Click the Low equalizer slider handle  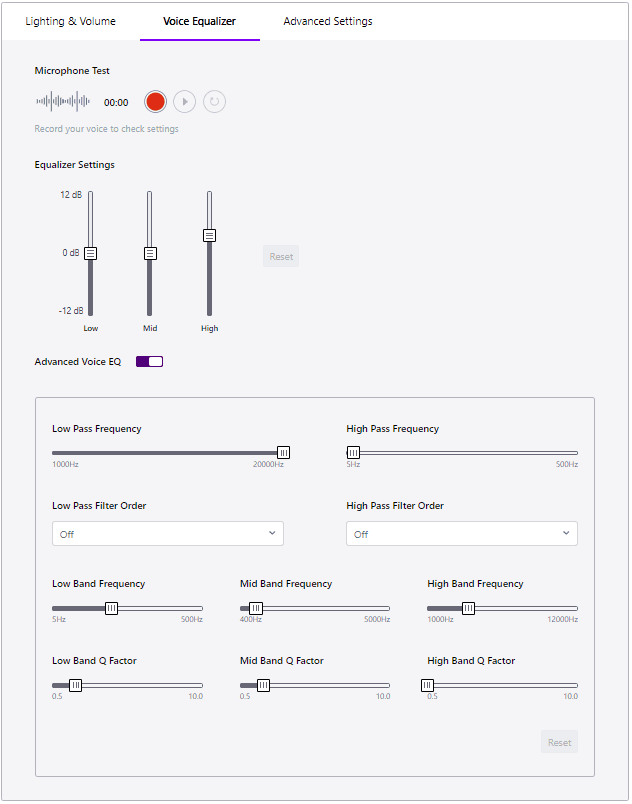[90, 253]
